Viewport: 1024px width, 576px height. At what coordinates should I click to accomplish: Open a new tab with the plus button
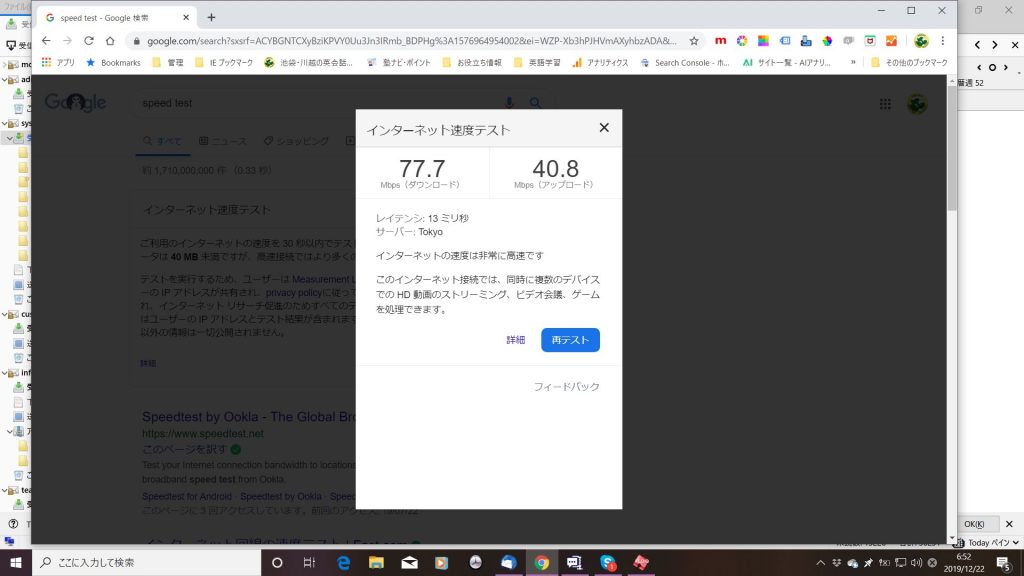(x=211, y=17)
